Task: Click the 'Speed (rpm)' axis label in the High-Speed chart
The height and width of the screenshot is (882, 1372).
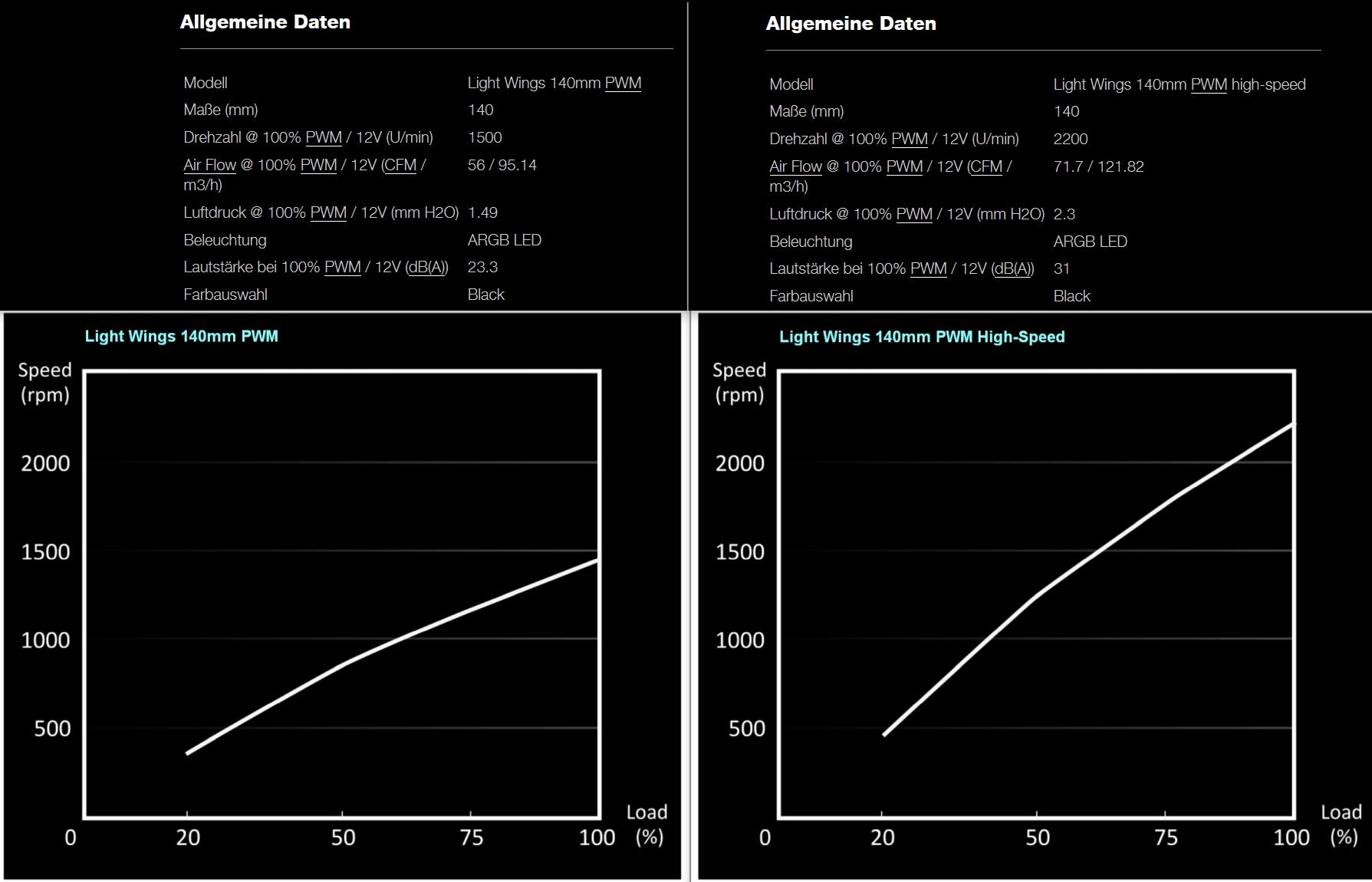Action: click(x=739, y=382)
